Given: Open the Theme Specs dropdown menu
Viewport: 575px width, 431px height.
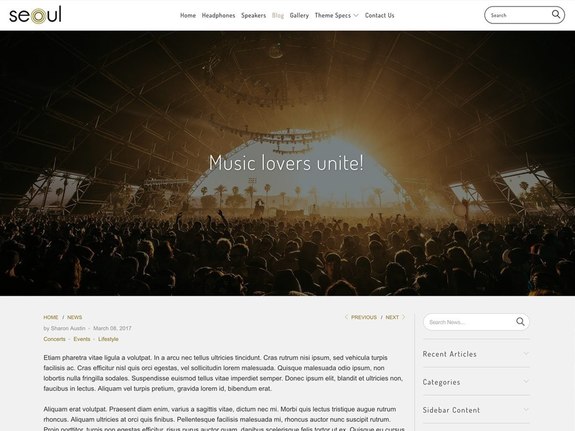Looking at the screenshot, I should click(x=336, y=15).
